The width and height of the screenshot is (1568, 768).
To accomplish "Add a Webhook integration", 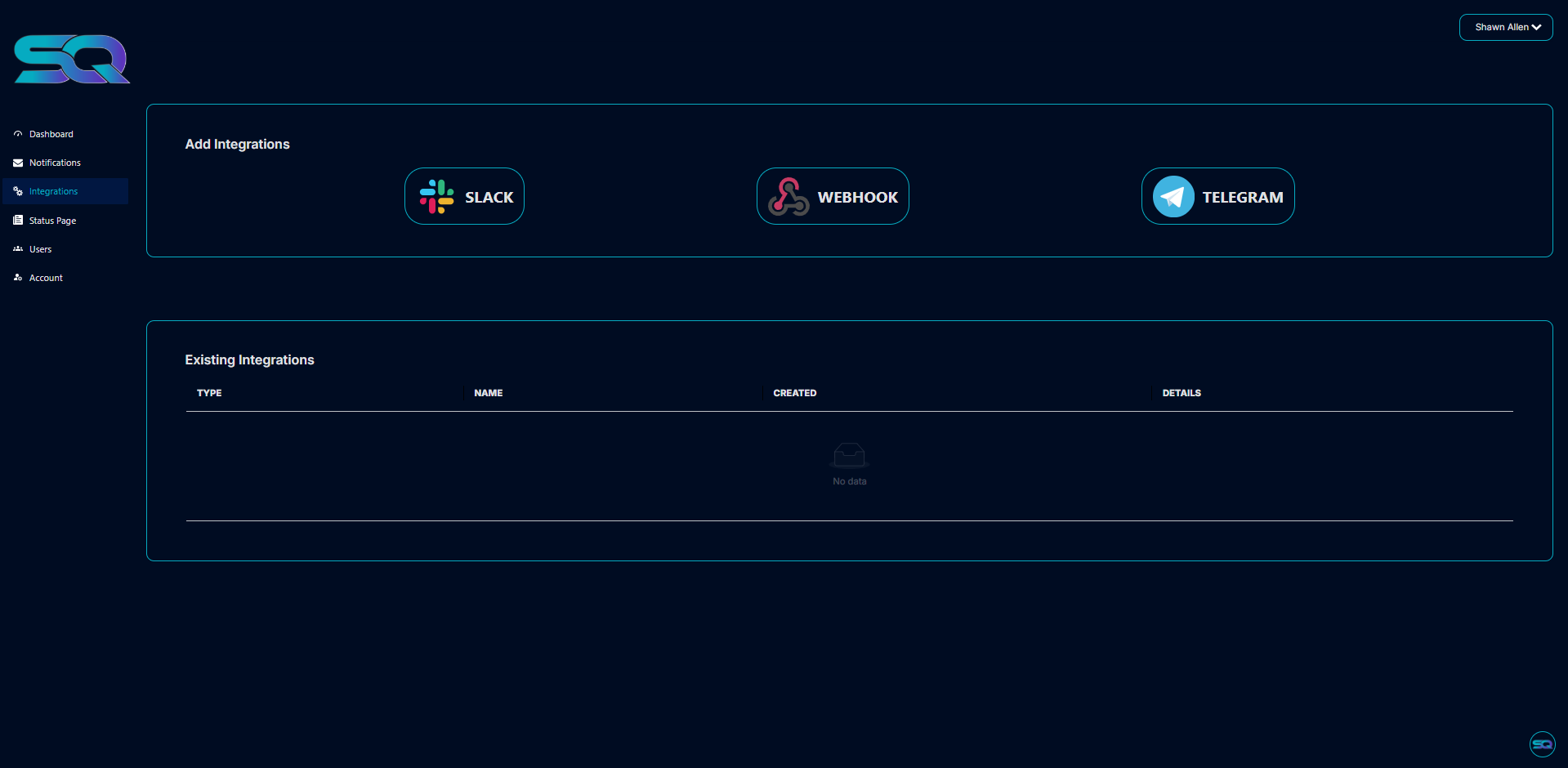I will (x=833, y=196).
